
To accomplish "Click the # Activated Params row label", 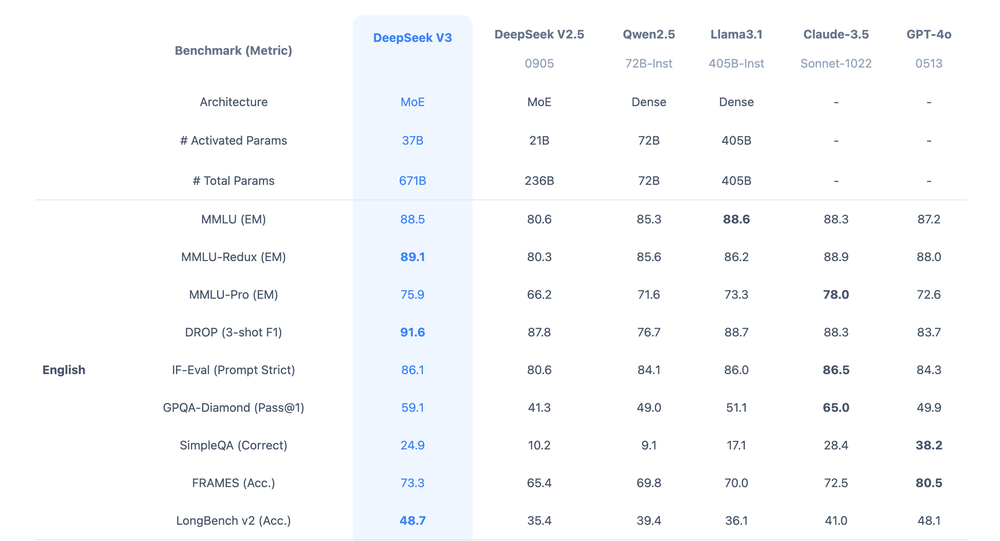I will 233,140.
